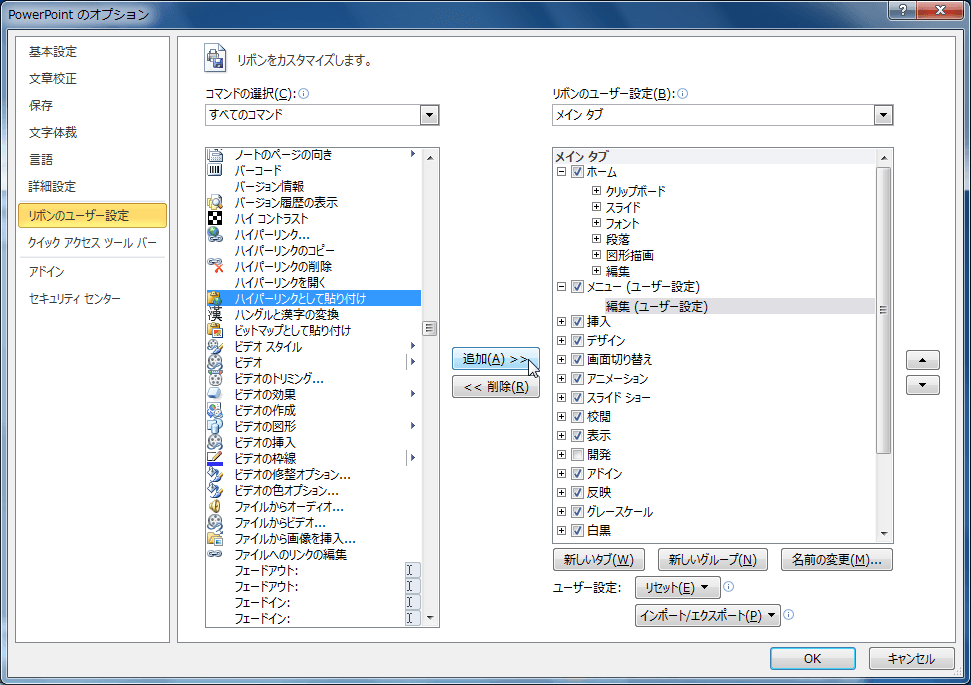Click the ビデオの図形 icon
This screenshot has width=971, height=685.
(x=215, y=427)
